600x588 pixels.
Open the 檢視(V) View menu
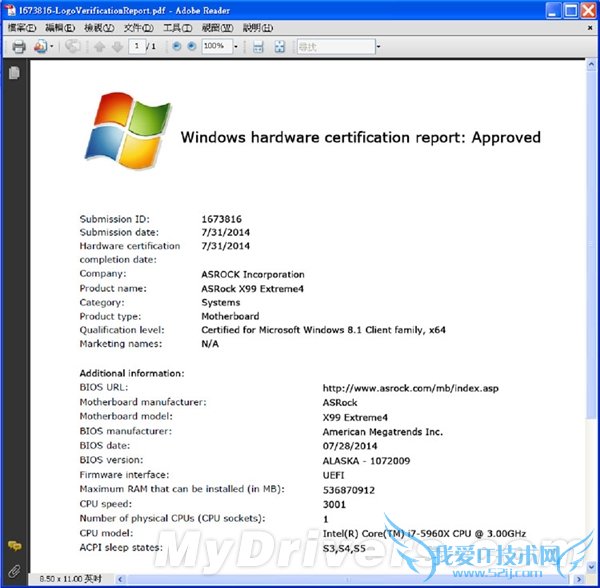pyautogui.click(x=99, y=28)
